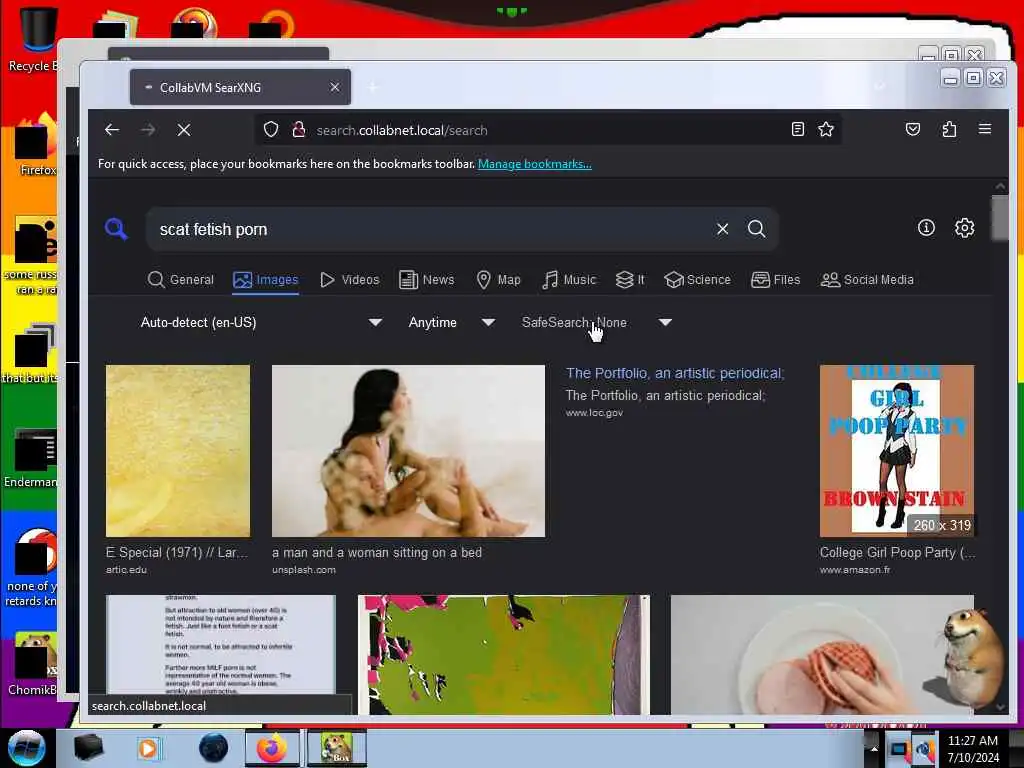This screenshot has width=1024, height=768.
Task: Open the Firefox desktop shortcut
Action: 37,145
